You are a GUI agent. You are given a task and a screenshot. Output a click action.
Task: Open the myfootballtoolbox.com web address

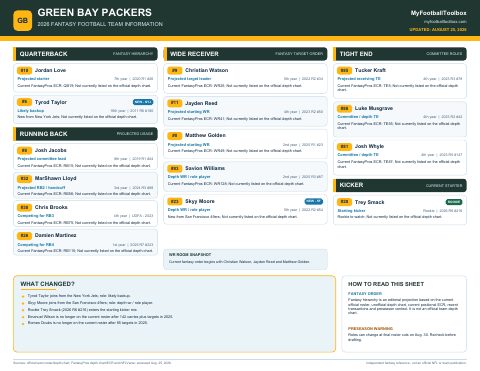pyautogui.click(x=445, y=21)
